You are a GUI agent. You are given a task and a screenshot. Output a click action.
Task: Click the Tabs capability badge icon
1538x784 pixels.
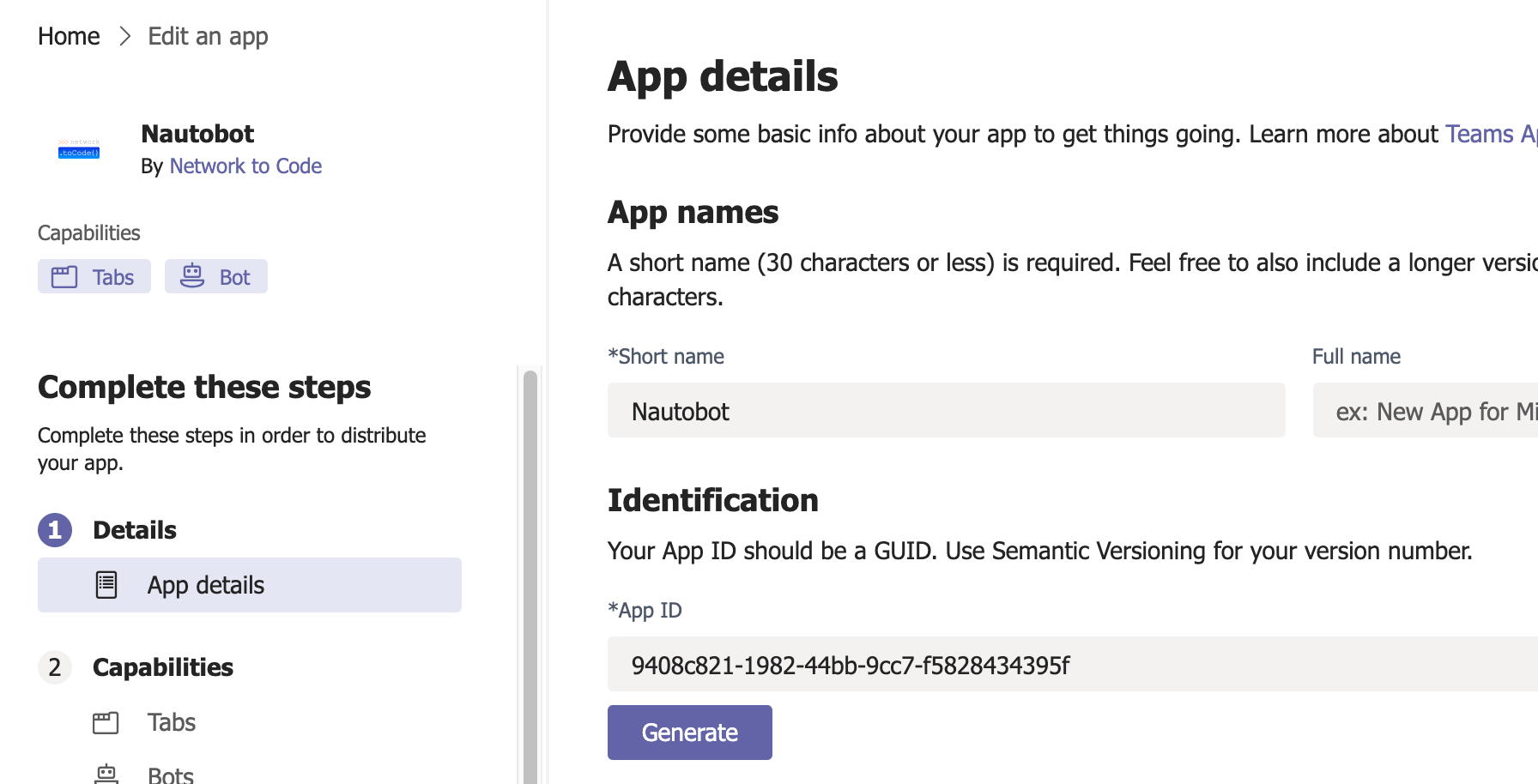click(x=64, y=276)
